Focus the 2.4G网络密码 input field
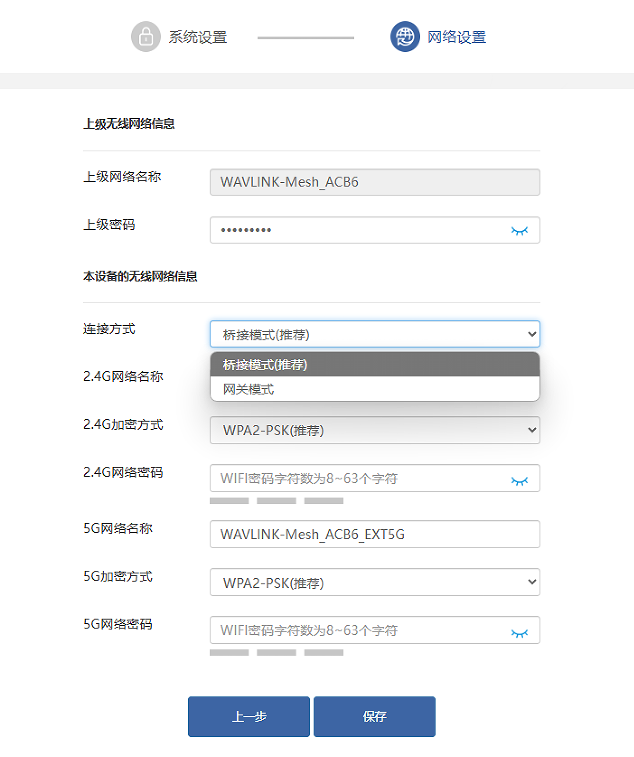Viewport: 634px width, 757px height. point(355,479)
